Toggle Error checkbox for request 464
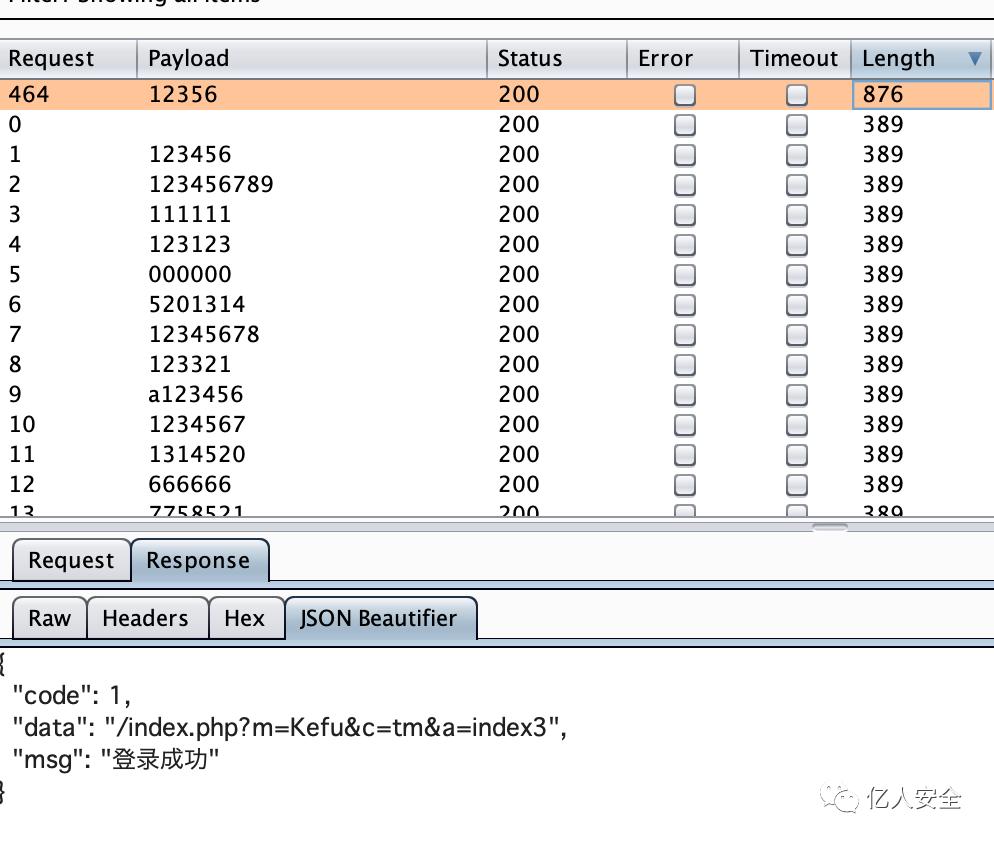This screenshot has width=994, height=842. click(685, 95)
